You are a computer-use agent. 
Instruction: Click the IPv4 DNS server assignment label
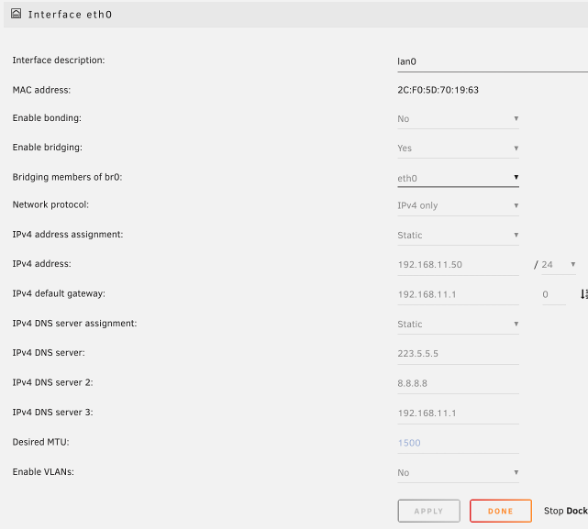pos(75,323)
